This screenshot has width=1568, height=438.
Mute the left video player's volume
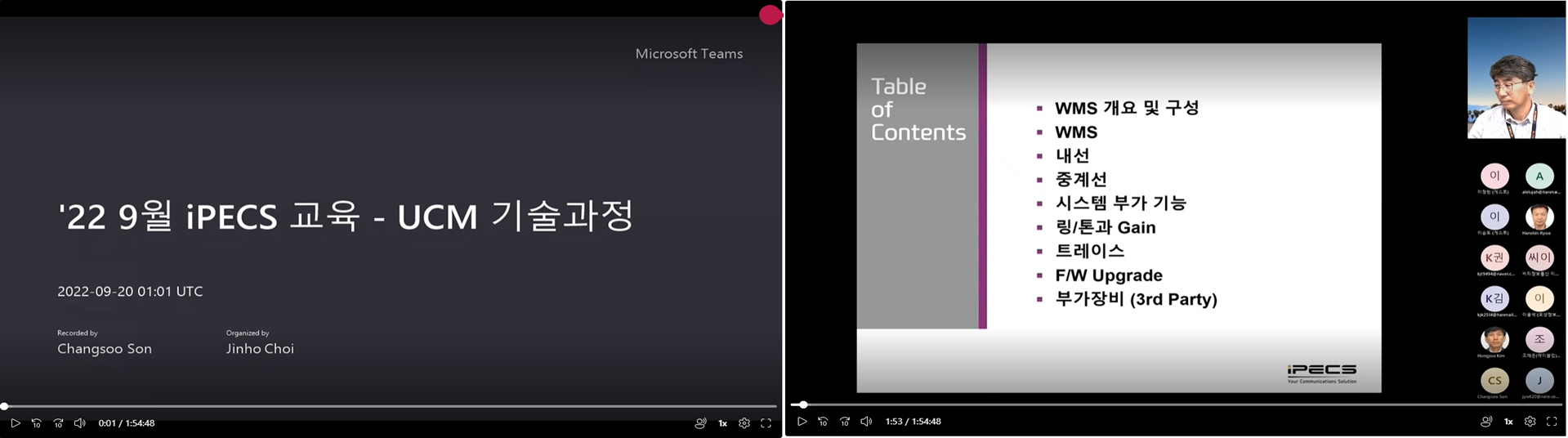pyautogui.click(x=79, y=423)
